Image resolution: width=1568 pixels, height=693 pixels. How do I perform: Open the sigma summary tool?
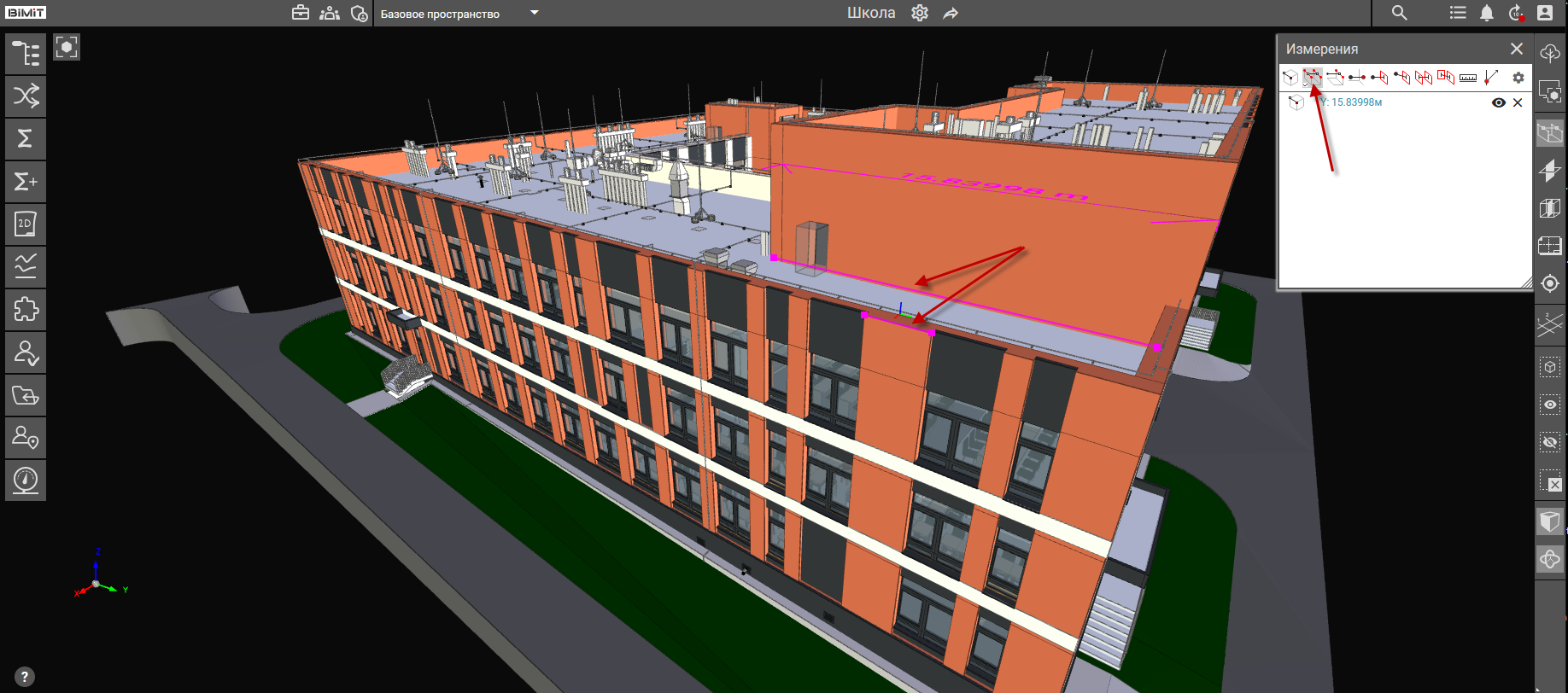(x=26, y=138)
